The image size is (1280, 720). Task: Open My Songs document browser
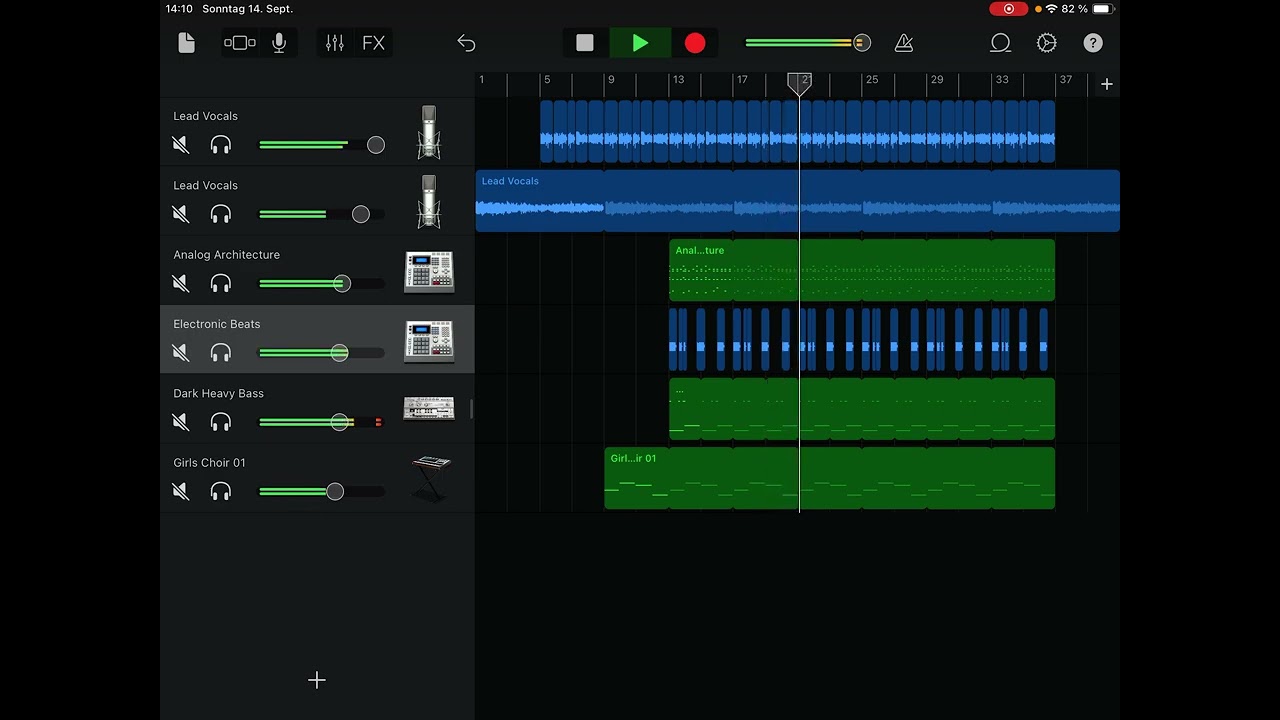coord(186,43)
